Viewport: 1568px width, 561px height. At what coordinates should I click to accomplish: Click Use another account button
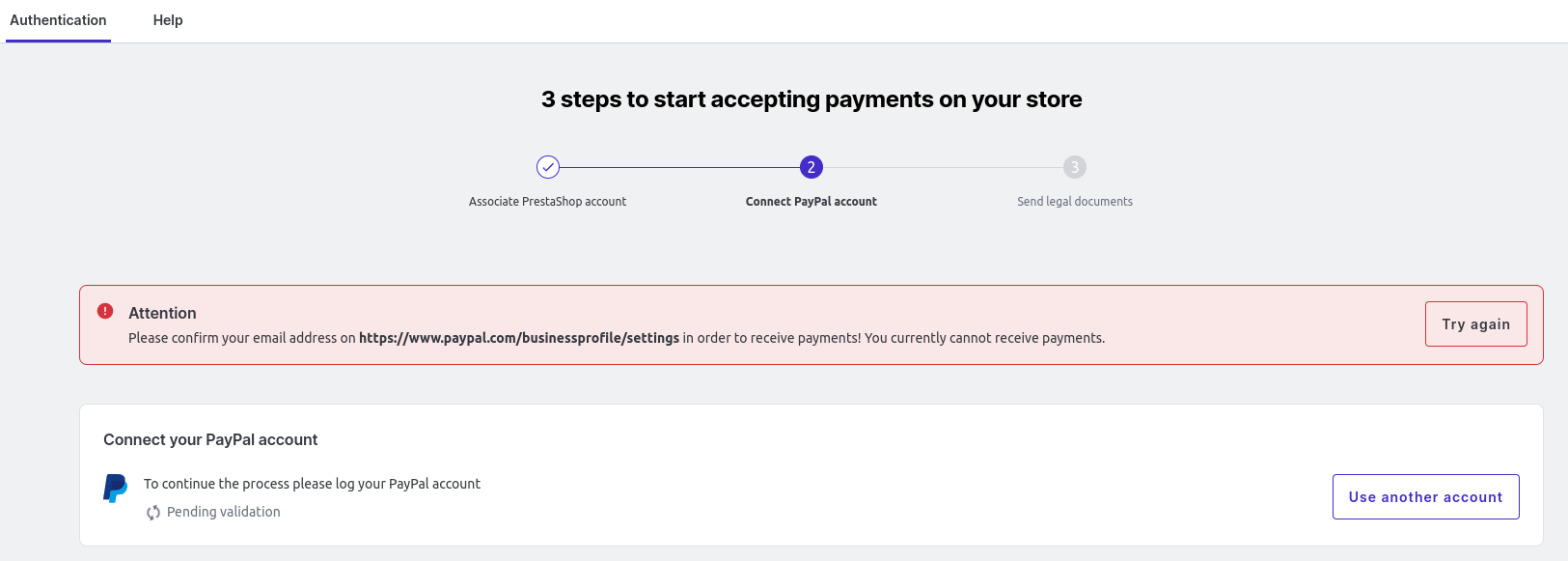[x=1425, y=496]
